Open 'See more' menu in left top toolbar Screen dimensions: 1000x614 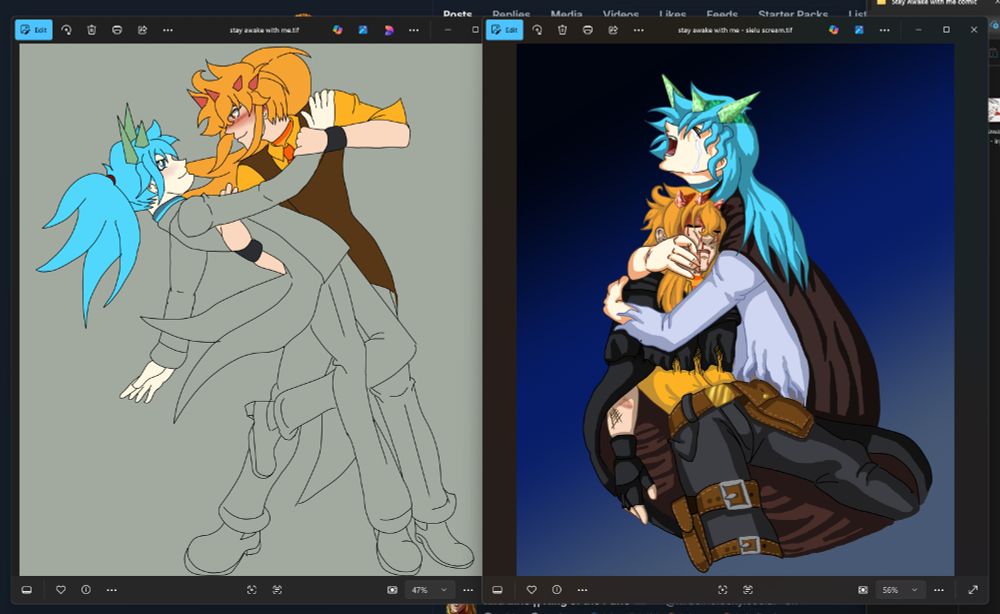click(167, 30)
